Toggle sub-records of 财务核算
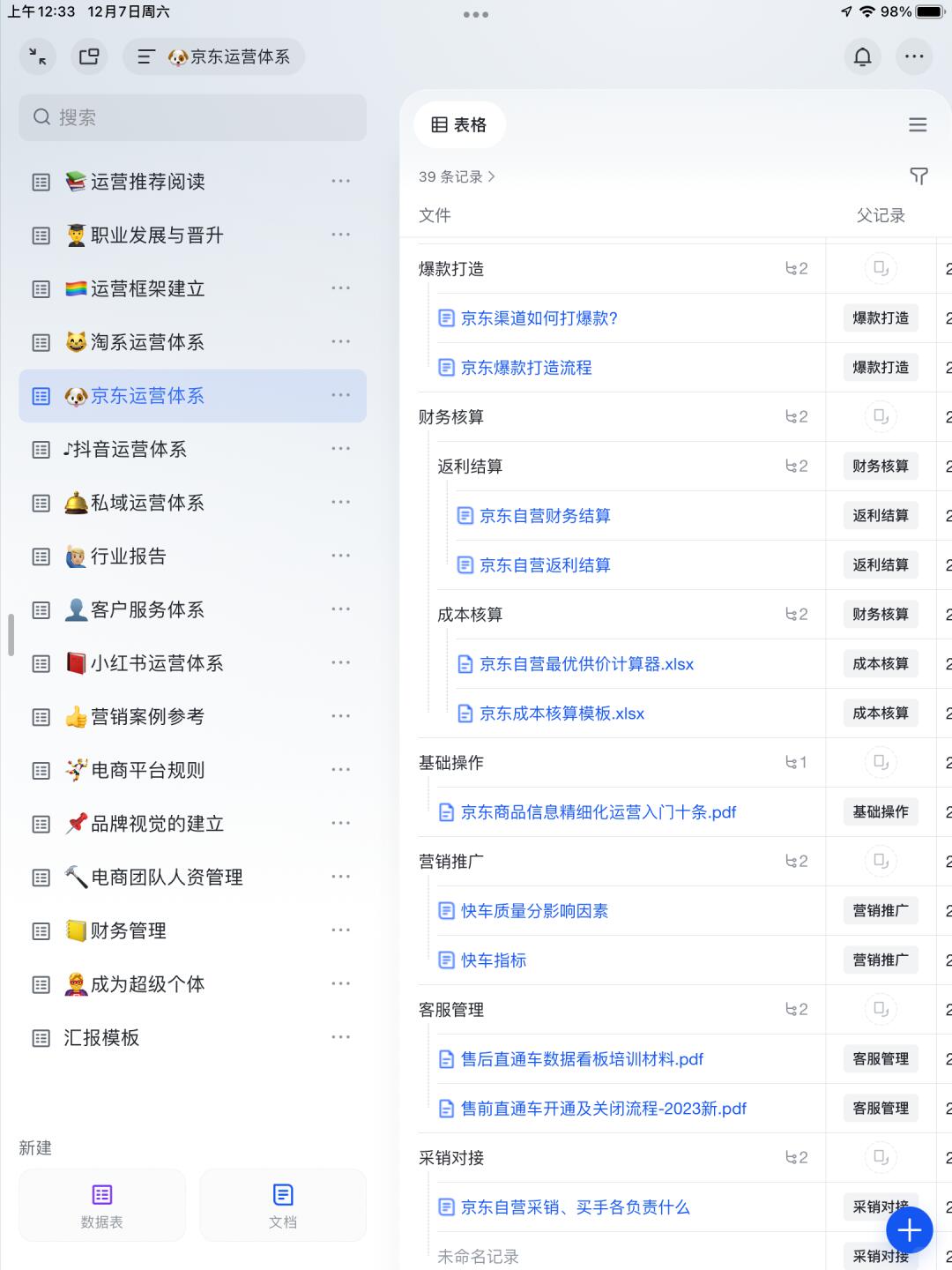Screen dimensions: 952x1270 tap(797, 417)
